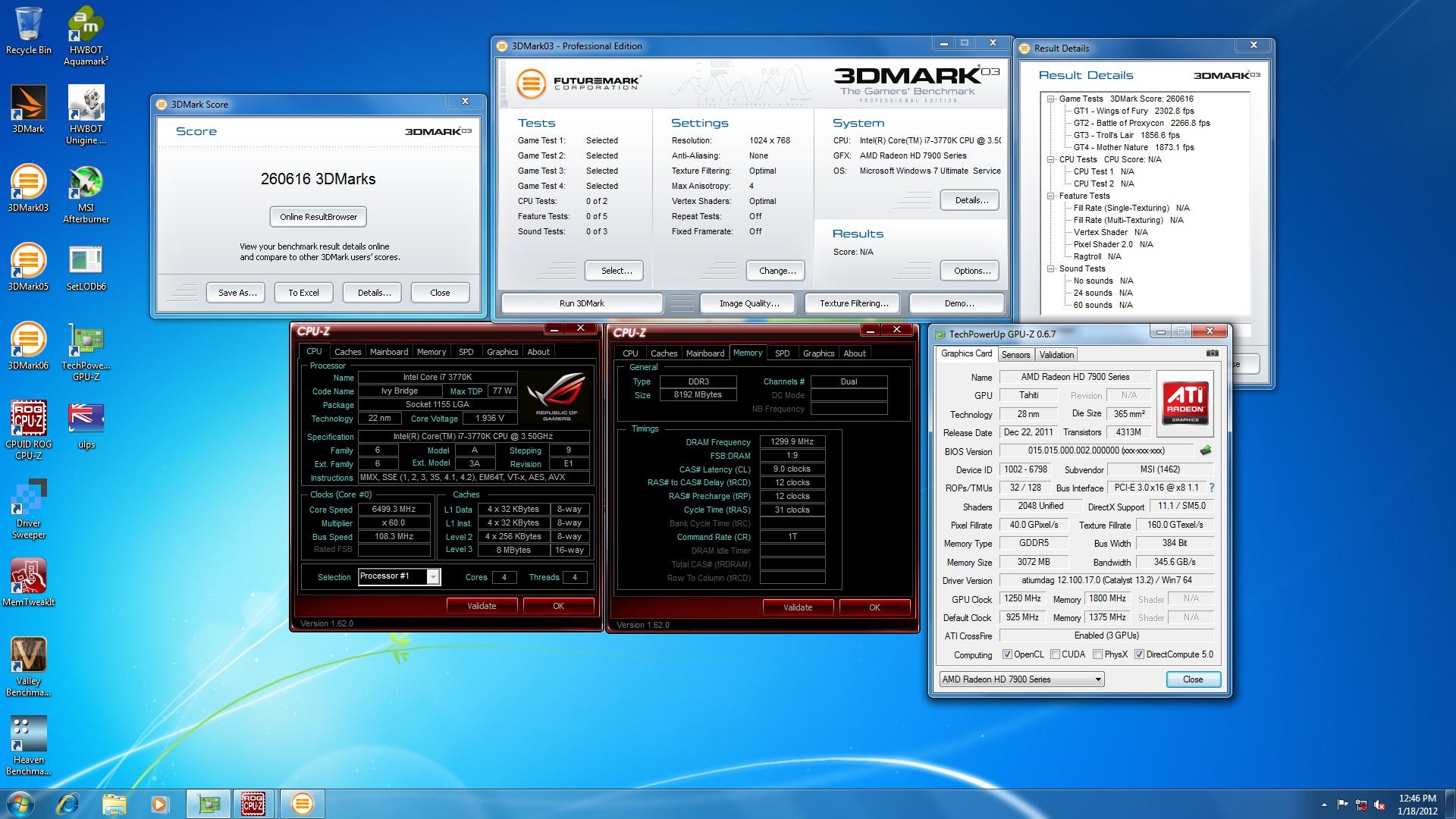Open Windows Media Player taskbar icon
The height and width of the screenshot is (819, 1456).
[159, 803]
